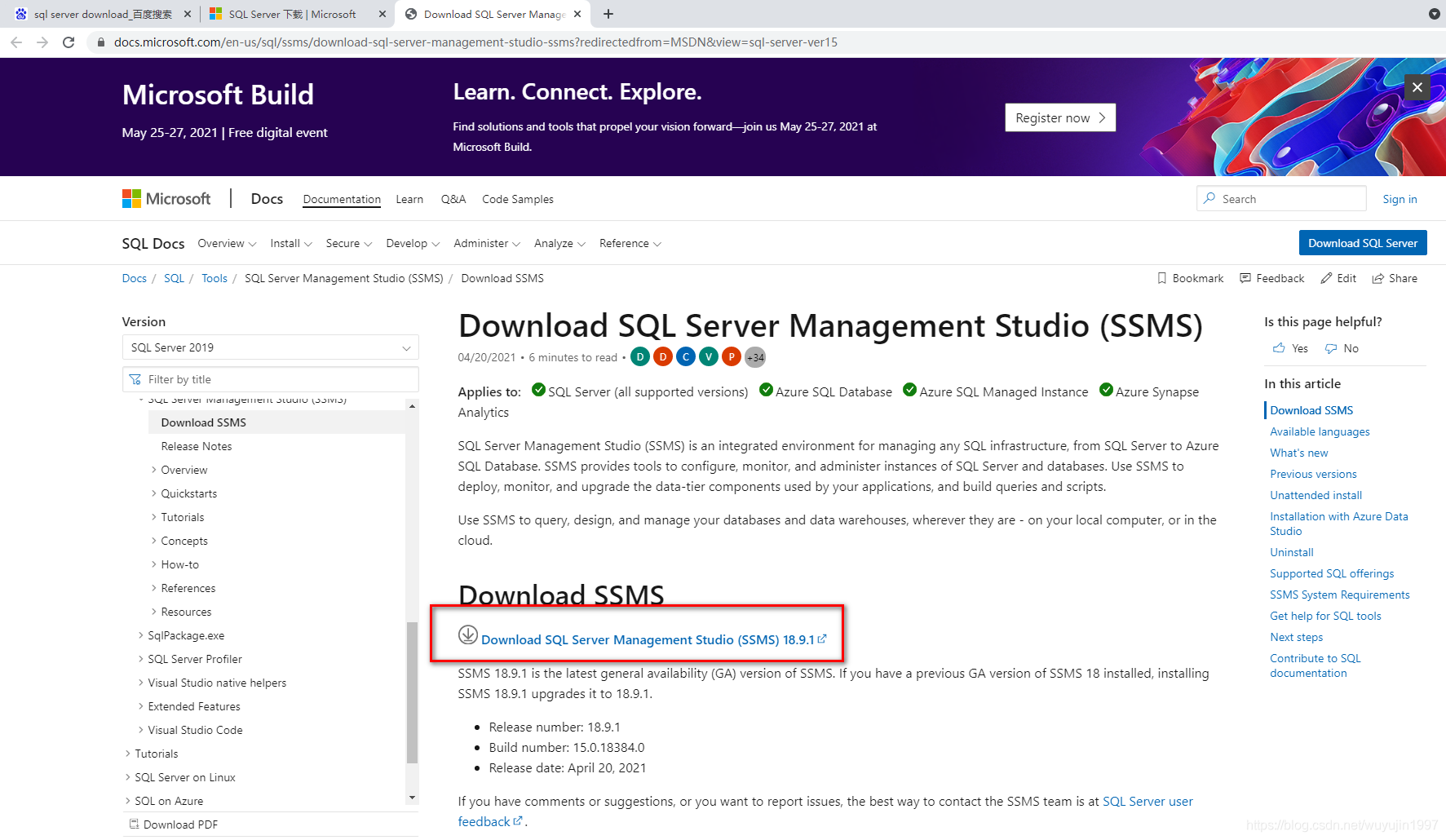Click the blue C contributor avatar
This screenshot has width=1446, height=840.
[x=686, y=356]
